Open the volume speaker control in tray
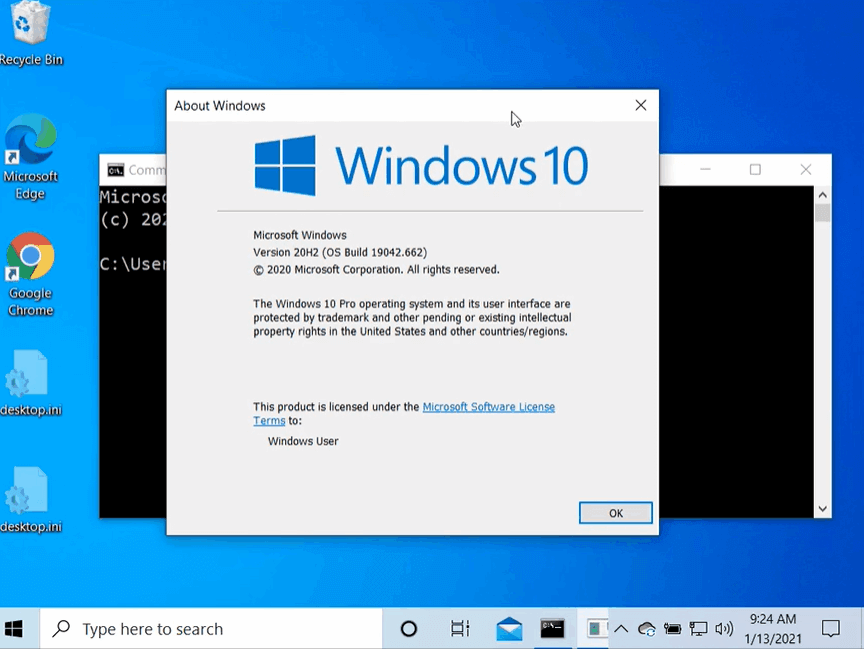 point(724,629)
